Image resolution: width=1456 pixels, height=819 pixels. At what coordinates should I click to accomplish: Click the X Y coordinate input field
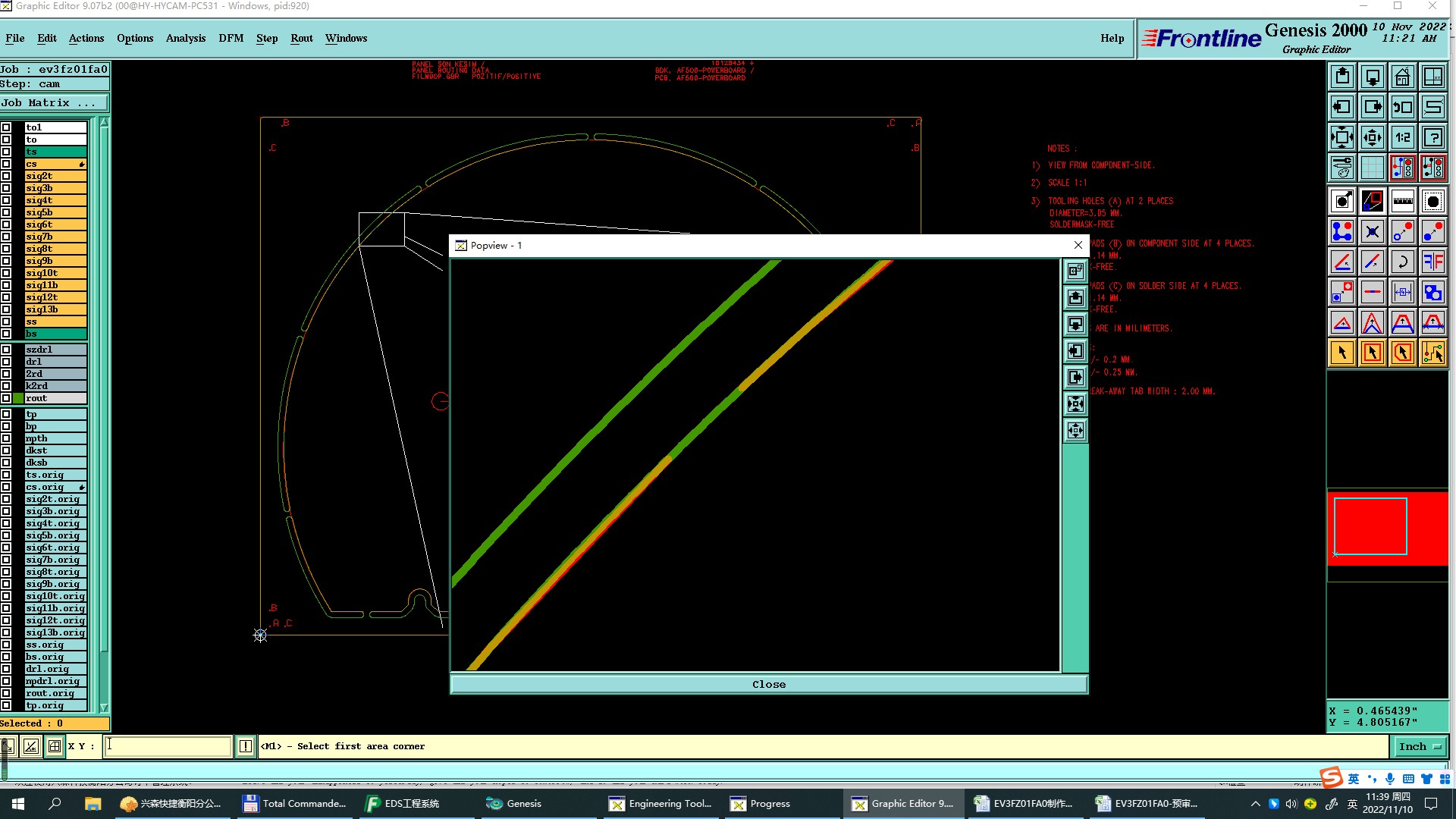[168, 746]
